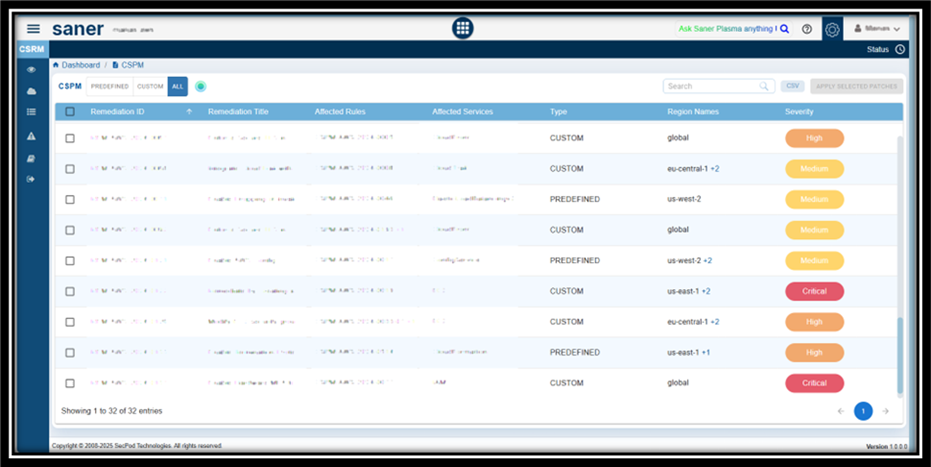Select the ALL filter tab
This screenshot has height=467, width=931.
click(x=178, y=86)
